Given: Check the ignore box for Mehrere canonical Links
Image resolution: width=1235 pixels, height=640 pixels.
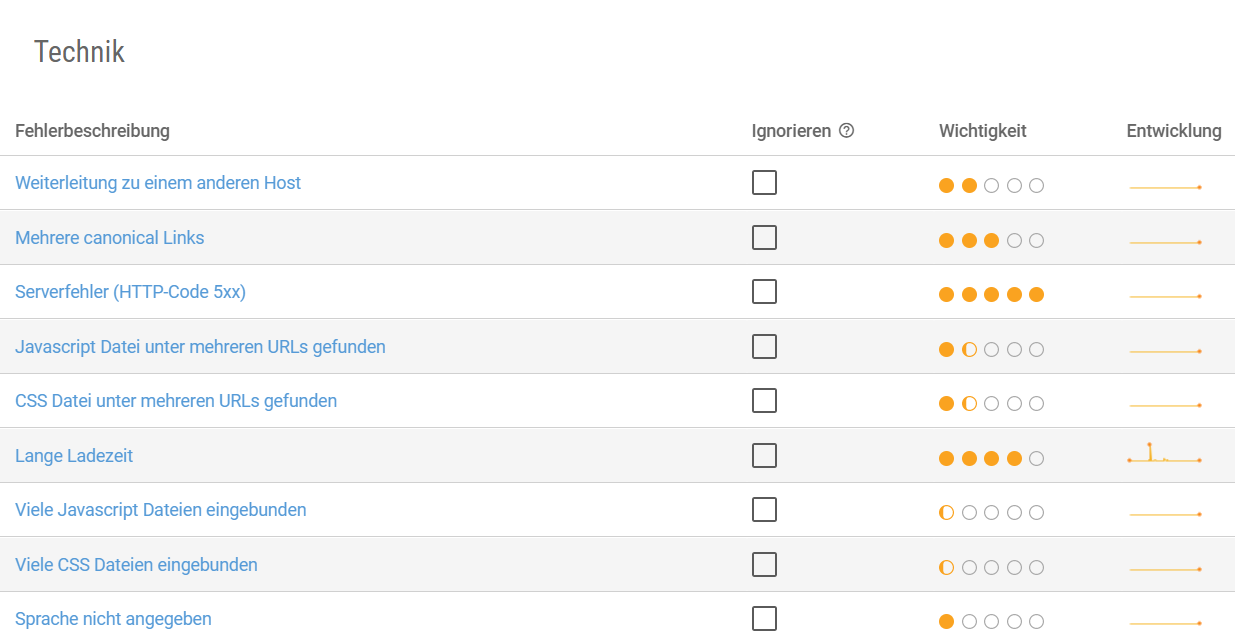Looking at the screenshot, I should (x=764, y=237).
